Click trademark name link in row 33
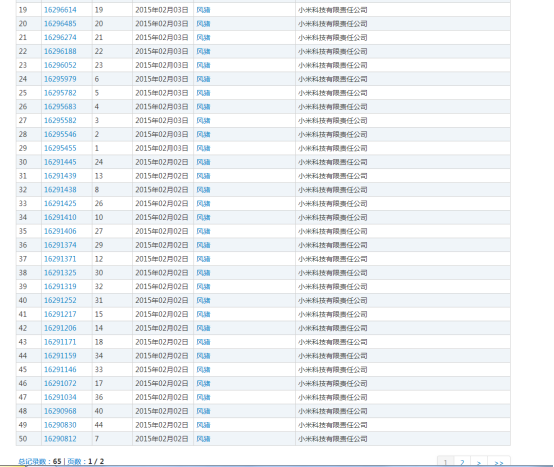Screen dimensions: 554x467 pos(203,203)
